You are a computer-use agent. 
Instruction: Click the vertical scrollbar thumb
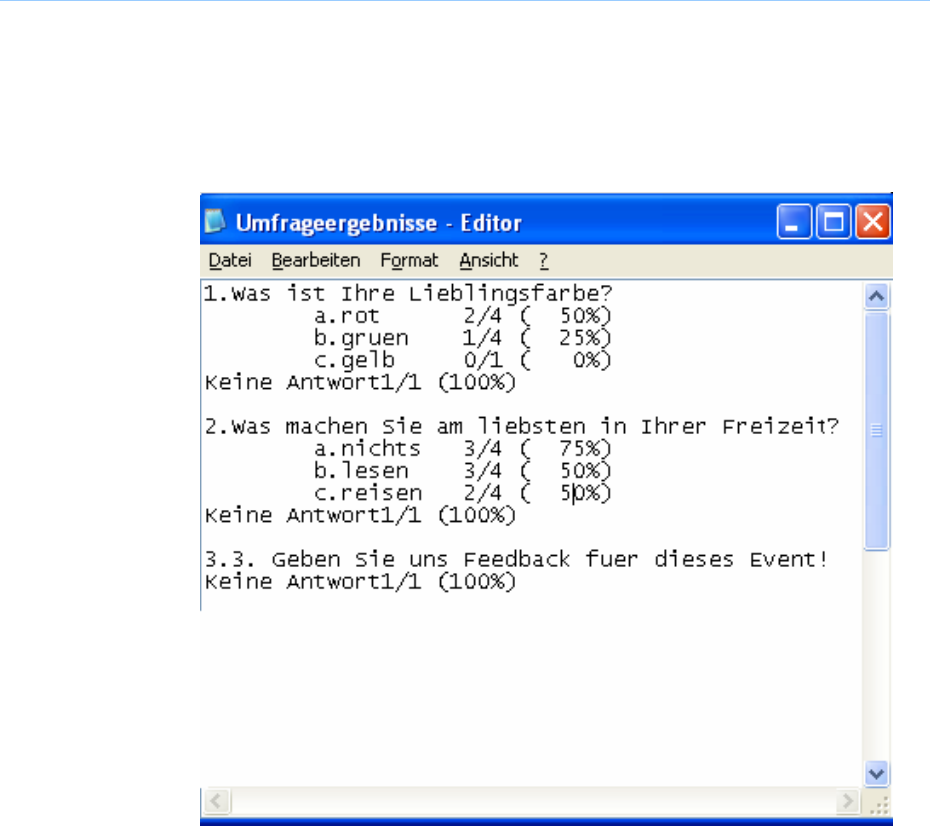[x=877, y=431]
